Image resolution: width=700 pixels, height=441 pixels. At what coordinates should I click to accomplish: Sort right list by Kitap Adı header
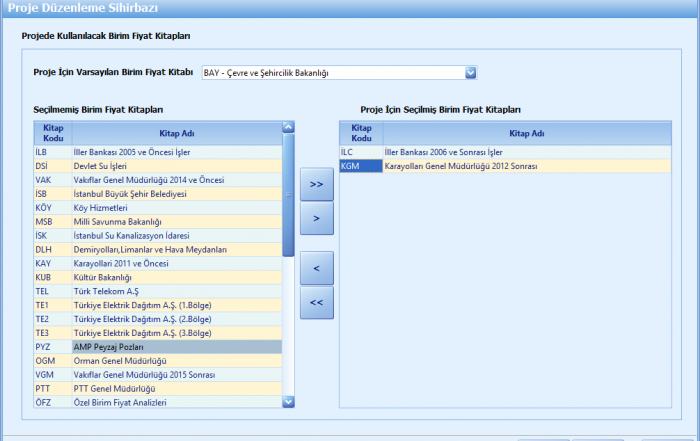click(526, 132)
